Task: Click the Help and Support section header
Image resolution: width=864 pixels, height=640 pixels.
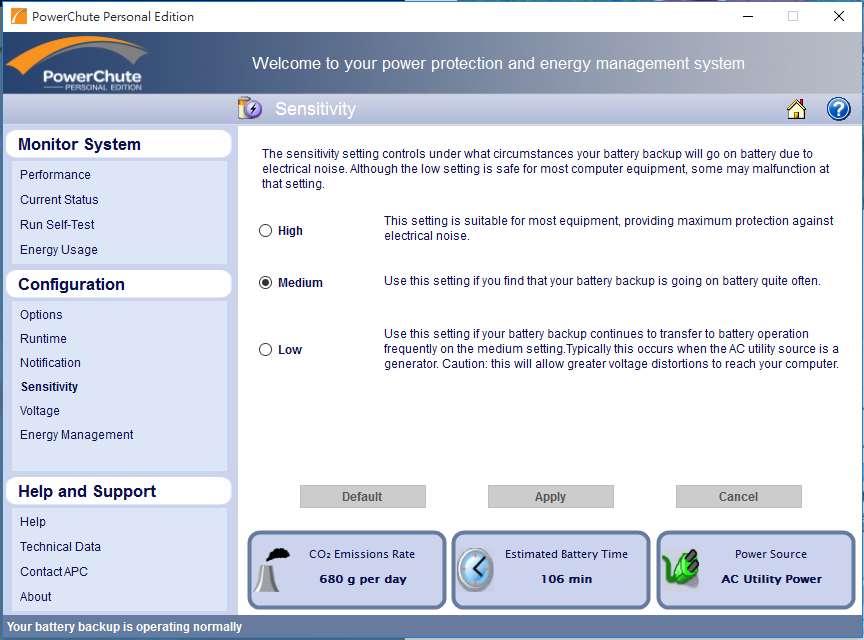Action: click(x=118, y=491)
